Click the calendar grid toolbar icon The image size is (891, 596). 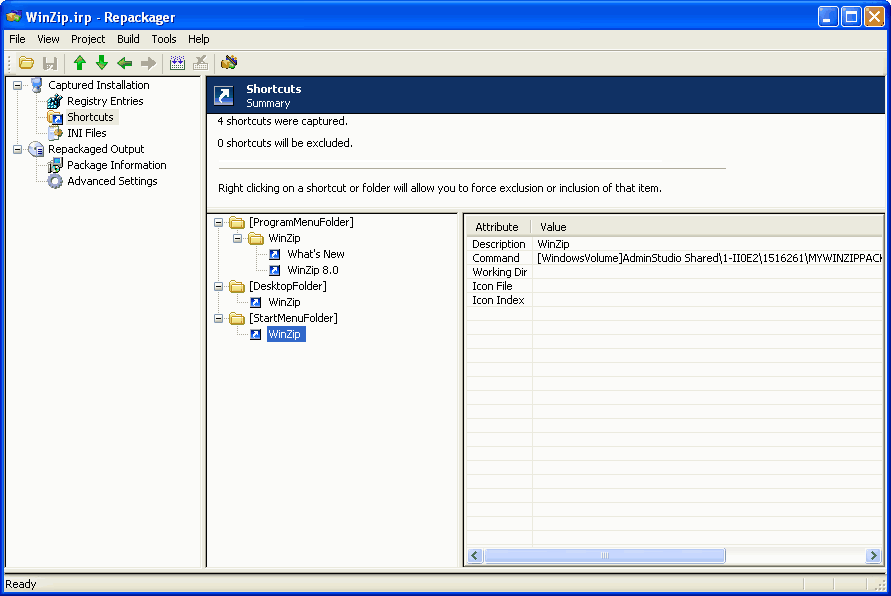tap(177, 63)
